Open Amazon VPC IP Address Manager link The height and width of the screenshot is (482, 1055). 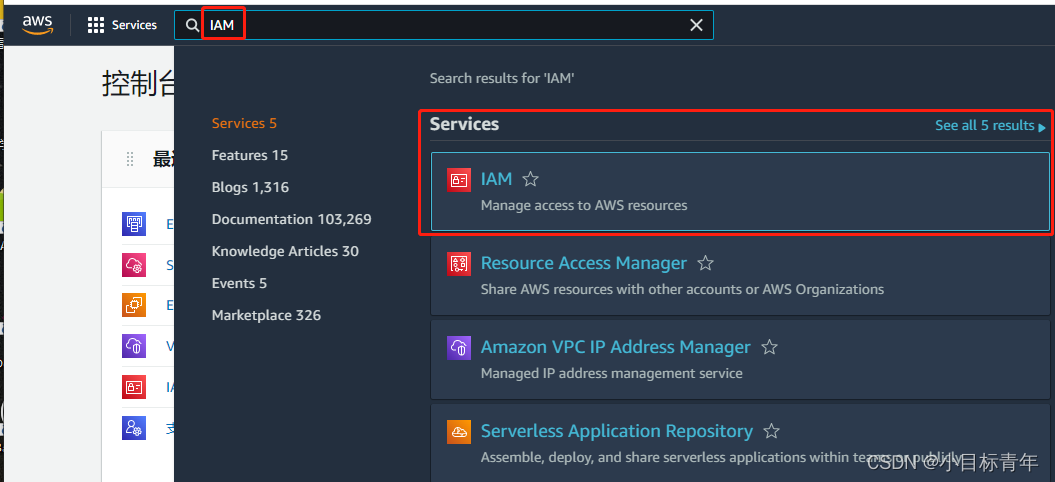point(616,347)
